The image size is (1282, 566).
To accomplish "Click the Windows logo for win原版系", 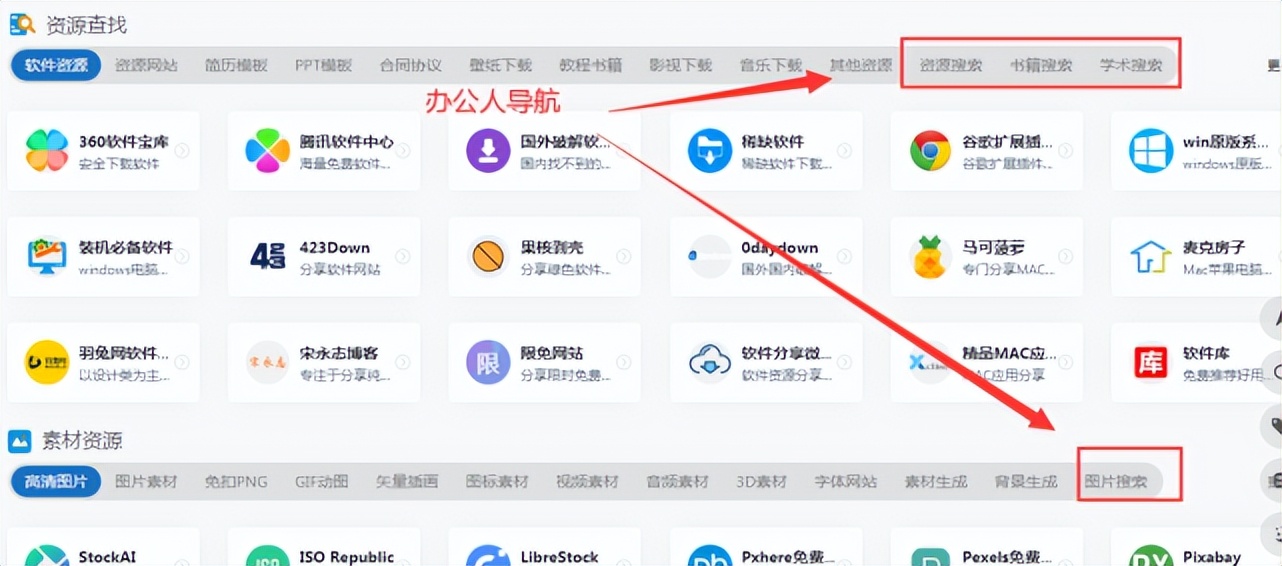I will tap(1151, 151).
